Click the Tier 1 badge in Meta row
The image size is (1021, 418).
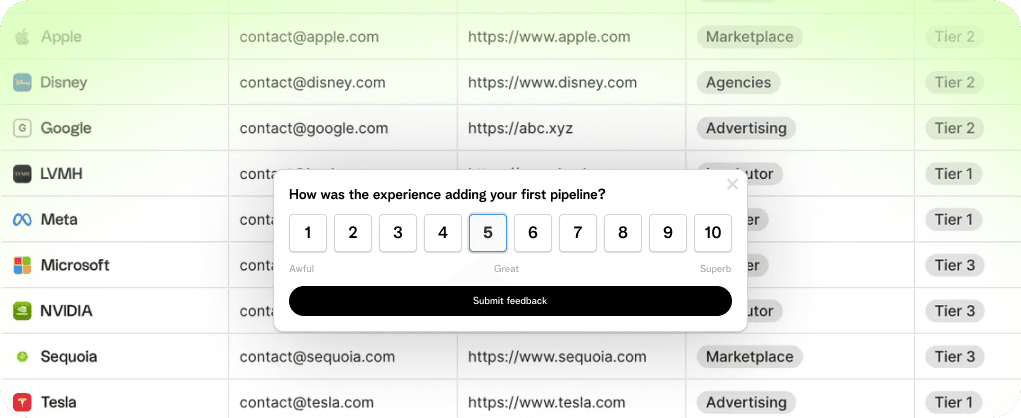coord(953,219)
